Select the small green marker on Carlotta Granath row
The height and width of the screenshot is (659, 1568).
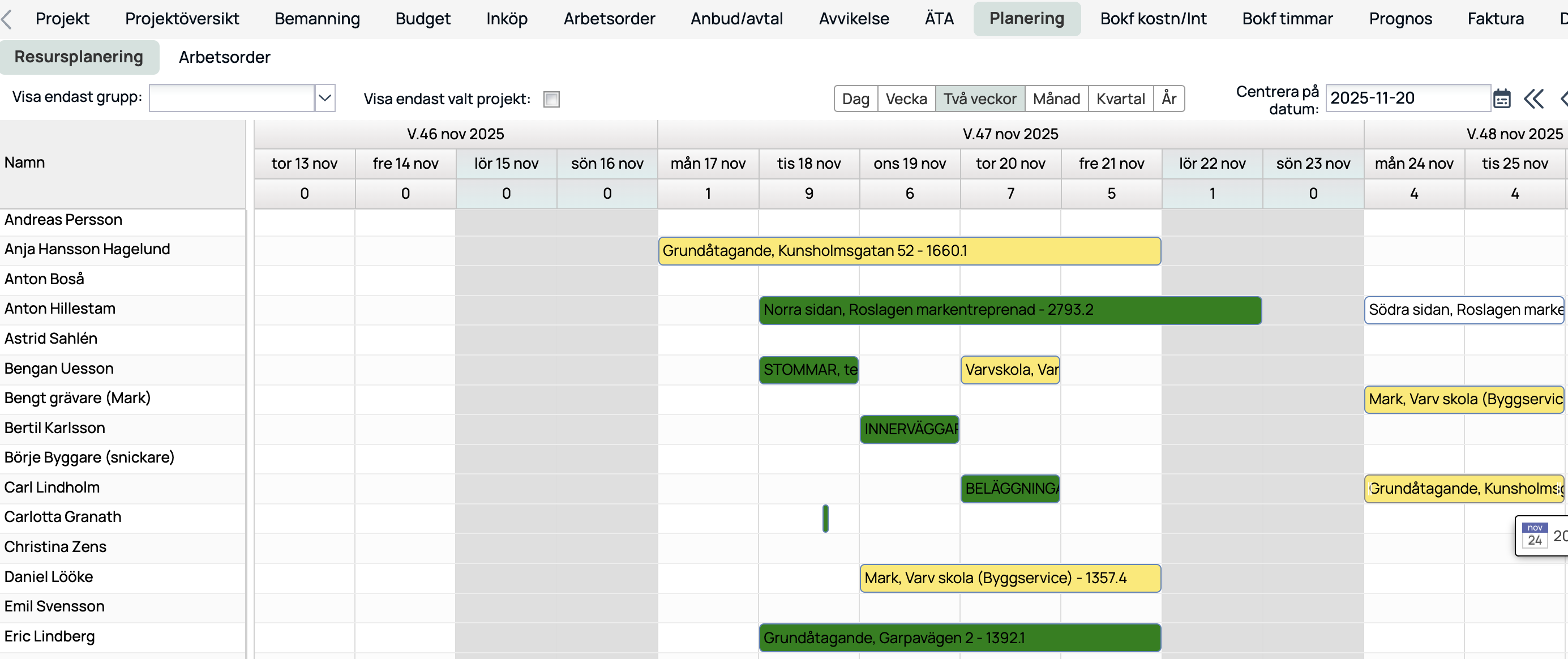825,518
